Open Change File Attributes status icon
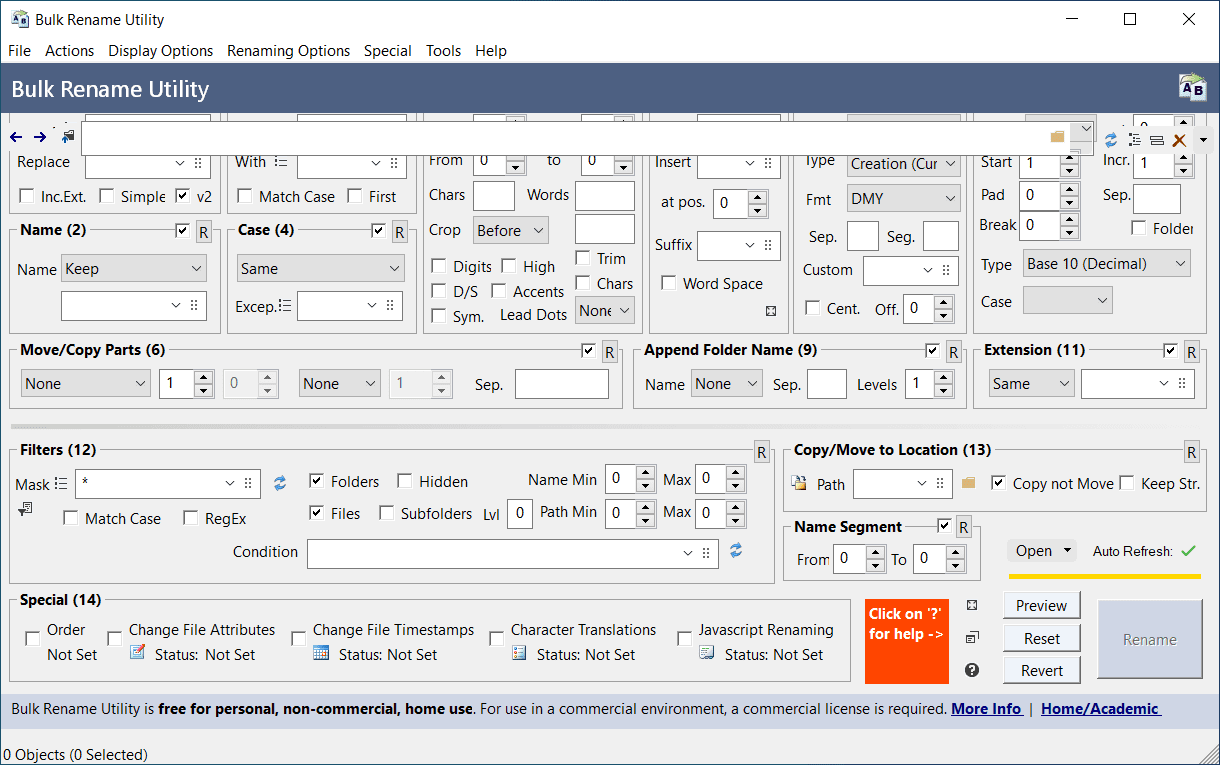Image resolution: width=1220 pixels, height=765 pixels. coord(137,653)
